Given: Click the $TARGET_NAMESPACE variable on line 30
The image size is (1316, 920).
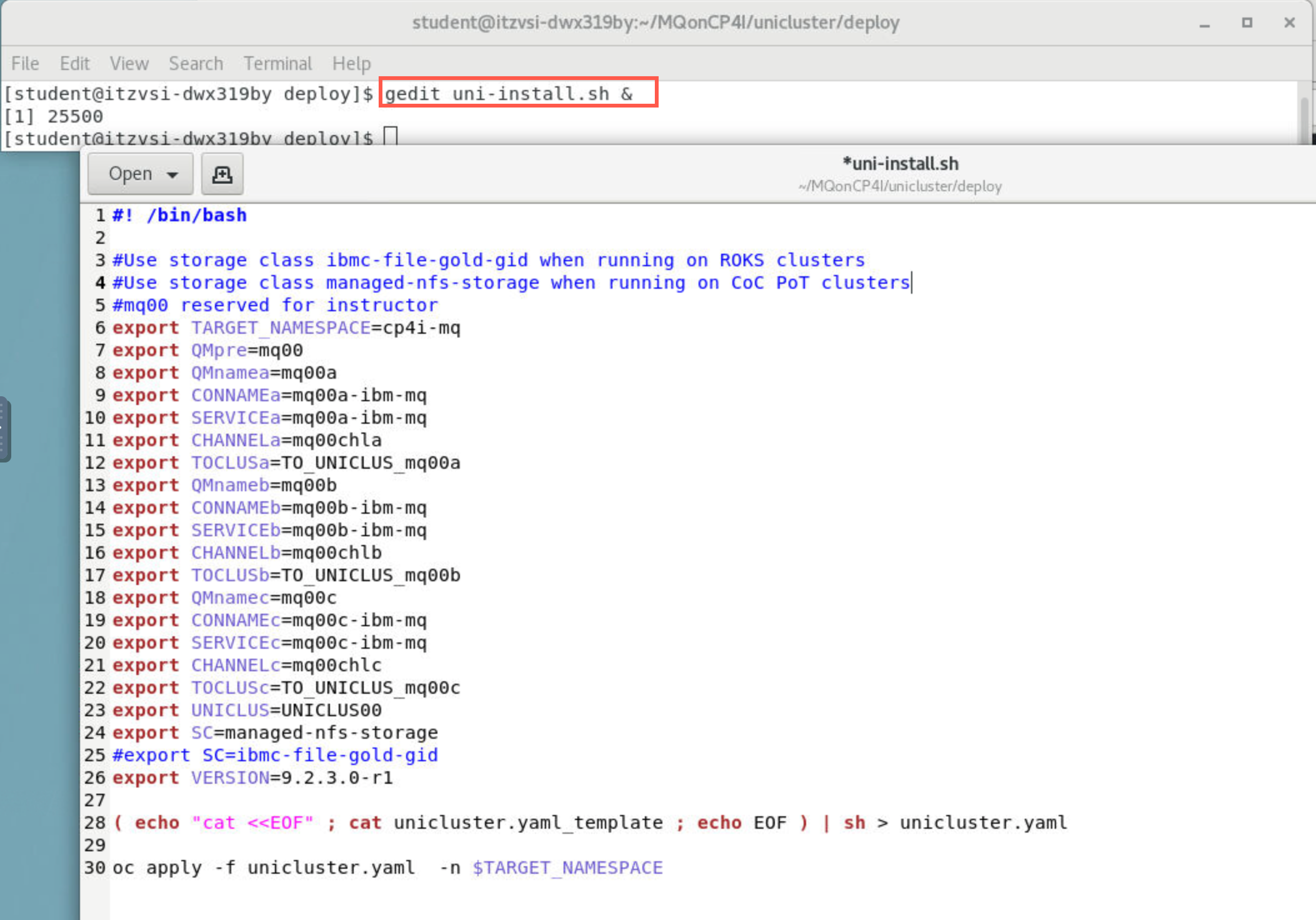Looking at the screenshot, I should coord(567,867).
